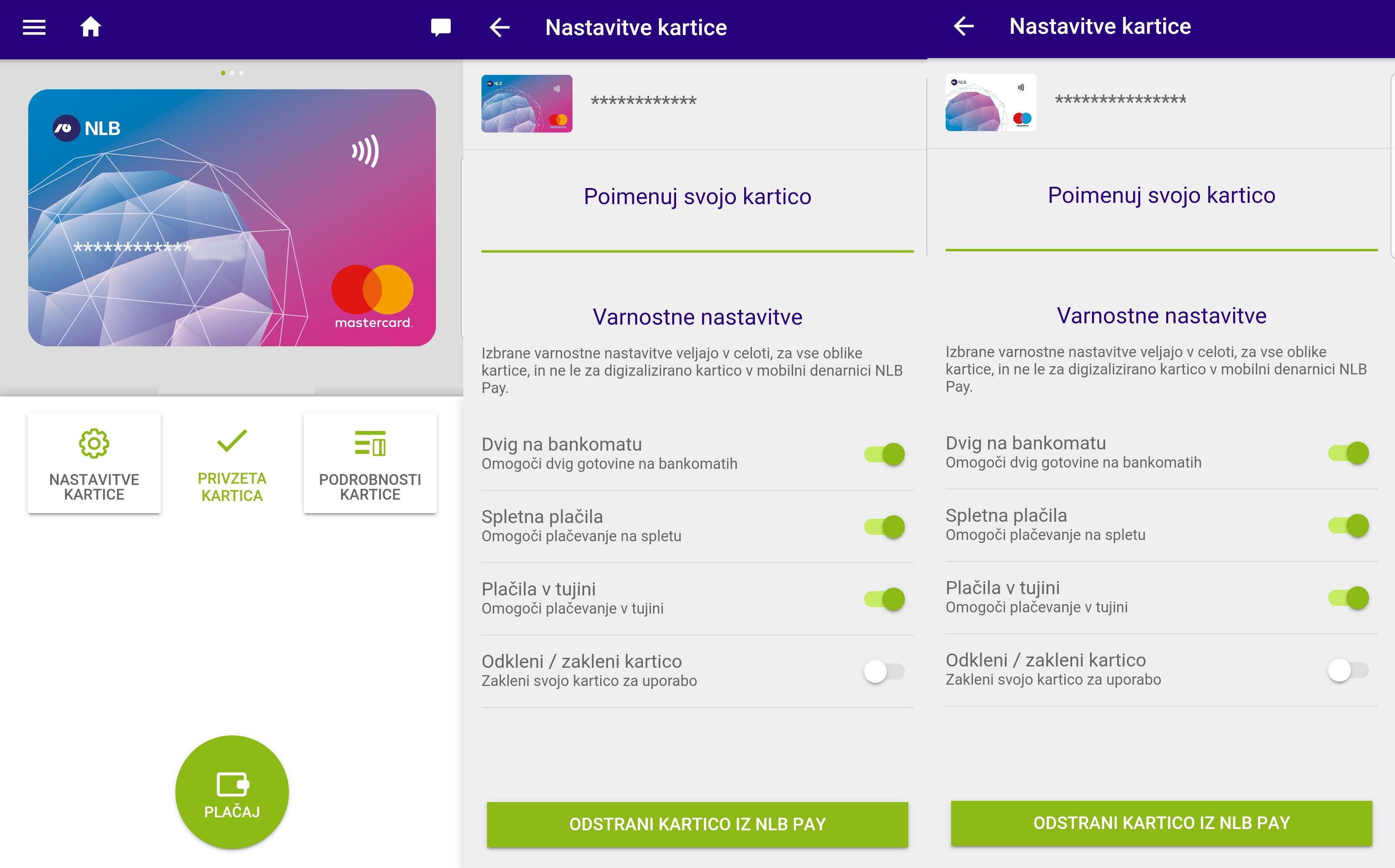Enable card lock switch in middle panel
Screen dimensions: 1395x868
pos(884,671)
